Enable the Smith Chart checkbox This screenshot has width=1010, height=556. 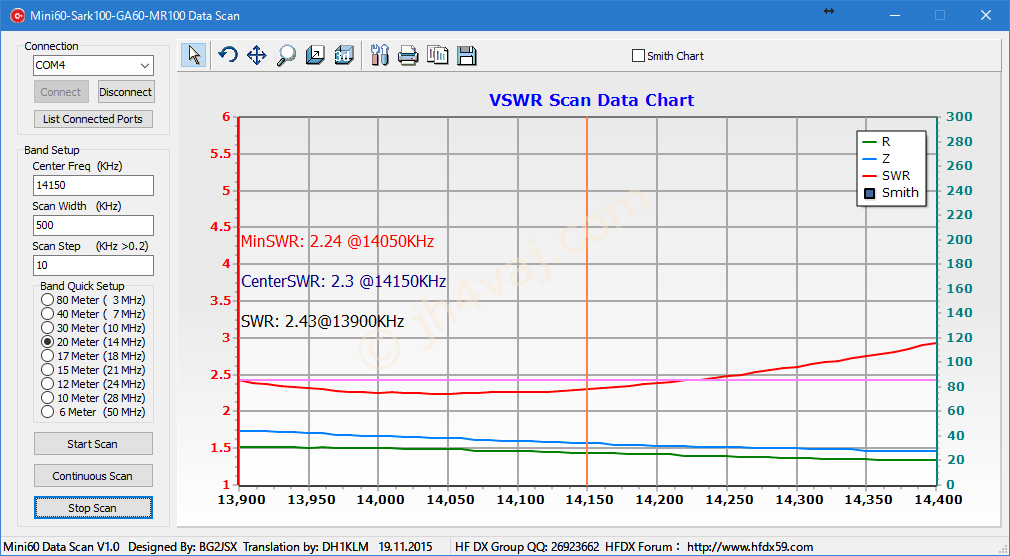pos(638,56)
